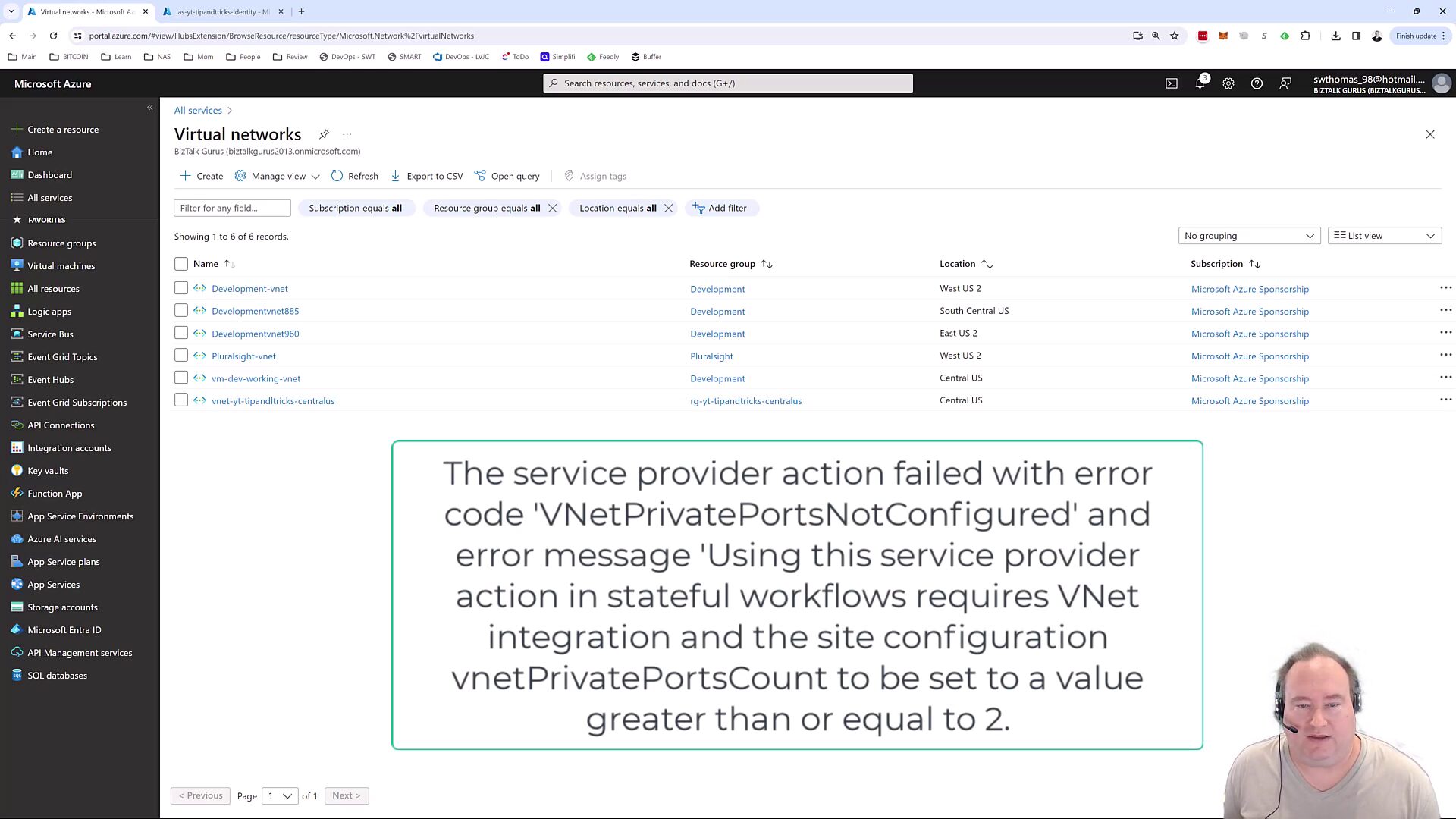This screenshot has height=819, width=1456.
Task: Pin Virtual networks with the pin icon
Action: (x=324, y=134)
